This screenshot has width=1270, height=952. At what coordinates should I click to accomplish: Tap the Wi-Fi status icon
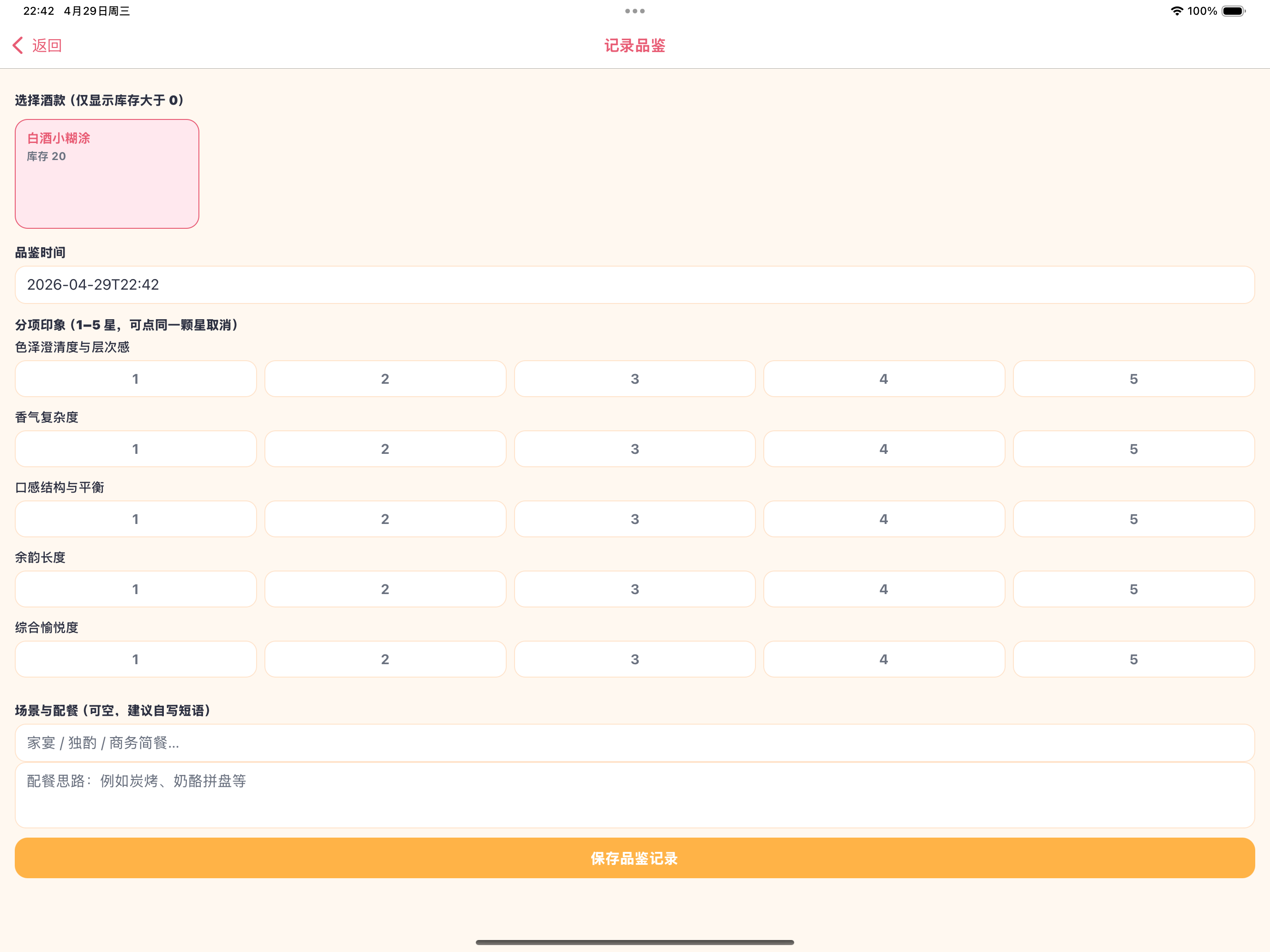(x=1176, y=11)
